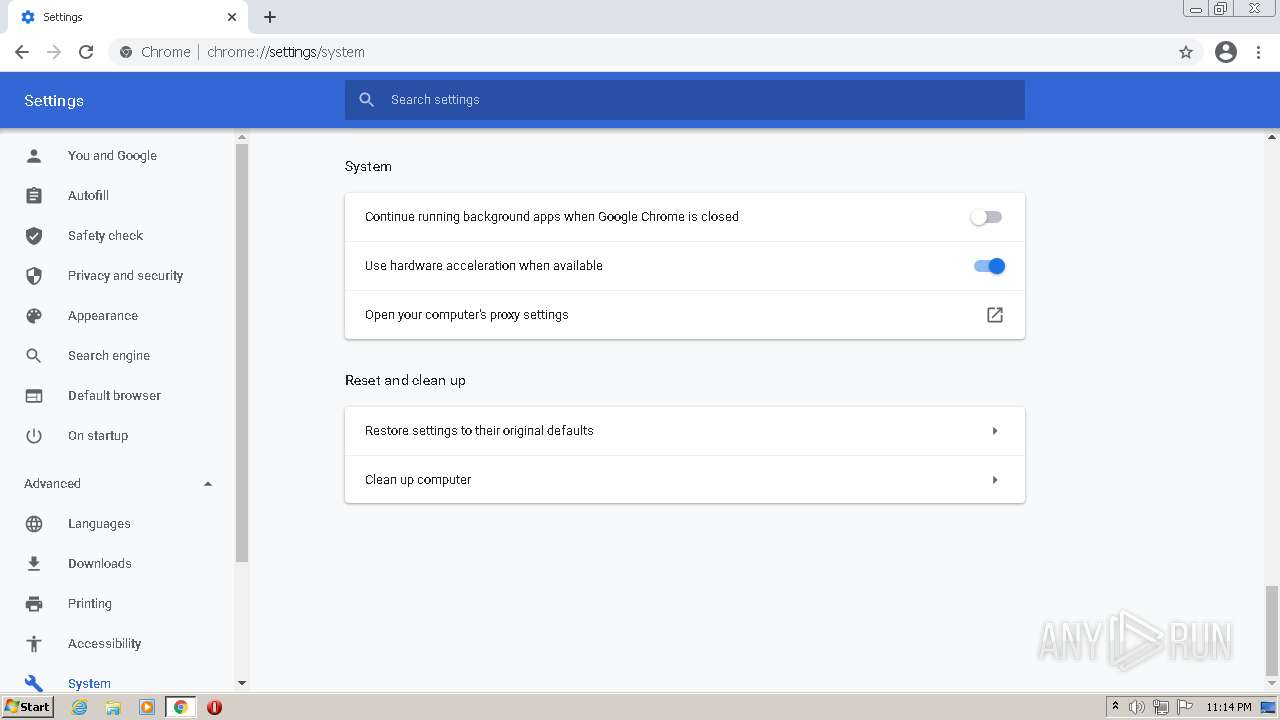This screenshot has height=720, width=1280.
Task: Click the back navigation arrow
Action: click(x=22, y=52)
